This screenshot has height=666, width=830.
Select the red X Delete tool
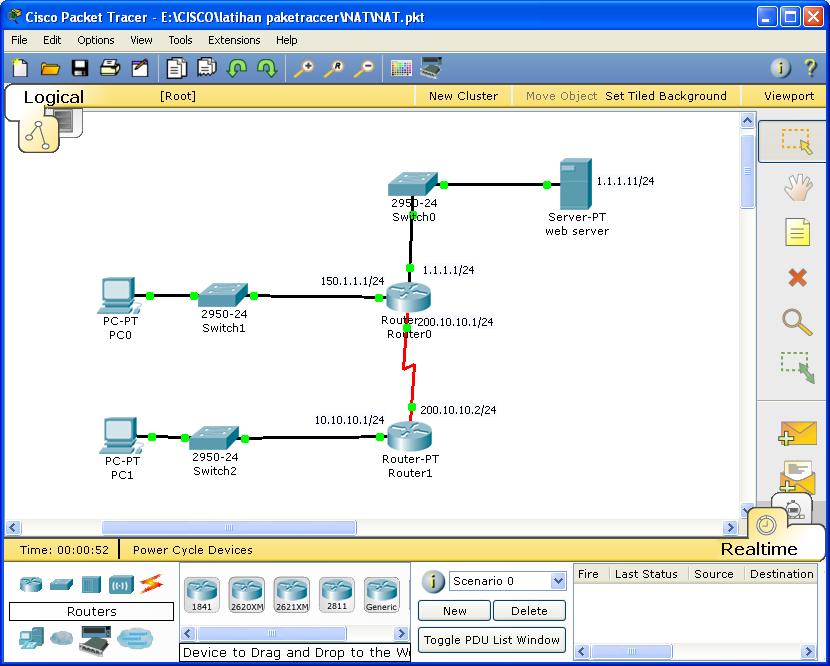(795, 277)
